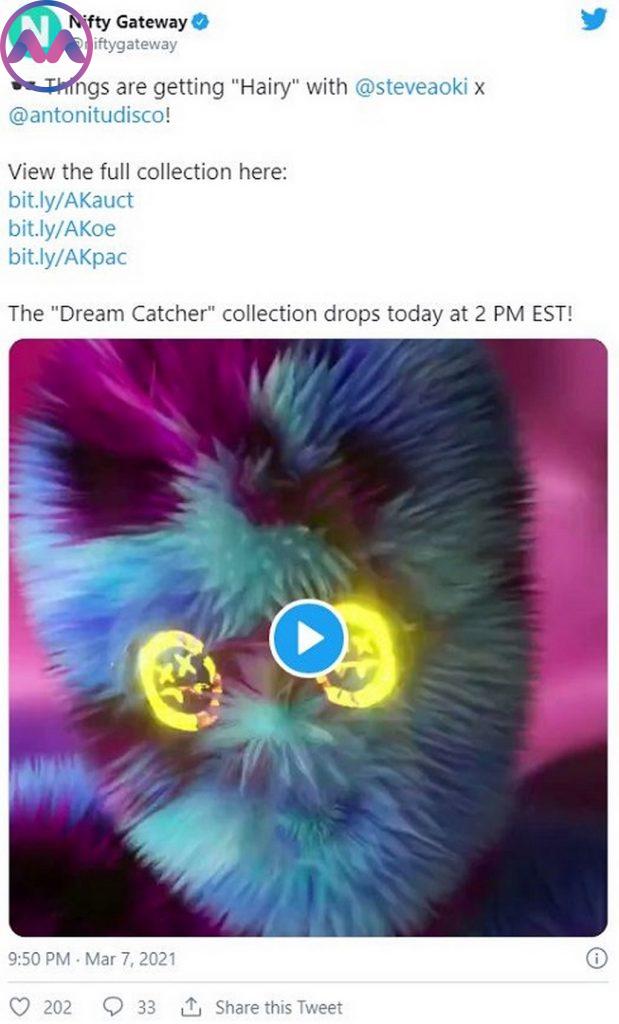Viewport: 619px width, 1024px height.
Task: Click the furry cat video thumbnail
Action: 308,637
